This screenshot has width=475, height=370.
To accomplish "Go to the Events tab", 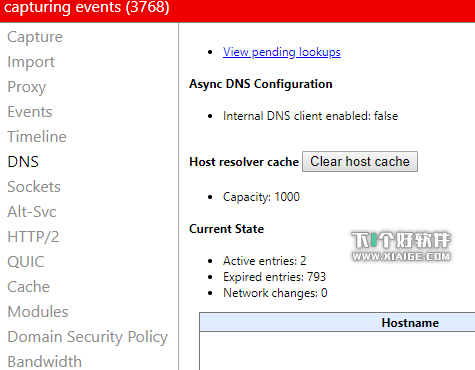I will pyautogui.click(x=30, y=112).
